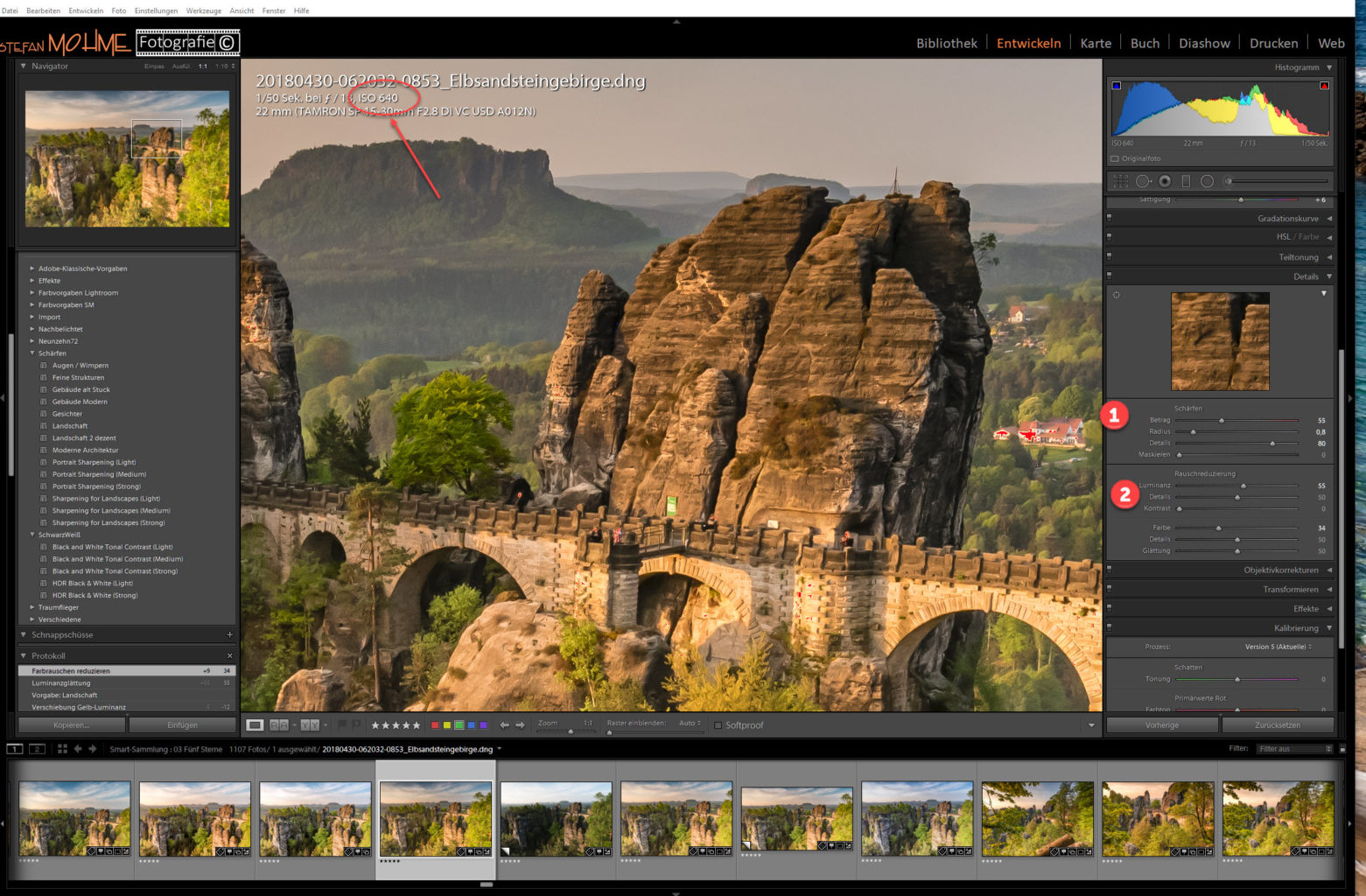Toggle the Effekte panel on/off switch
The width and height of the screenshot is (1366, 896).
[1110, 608]
